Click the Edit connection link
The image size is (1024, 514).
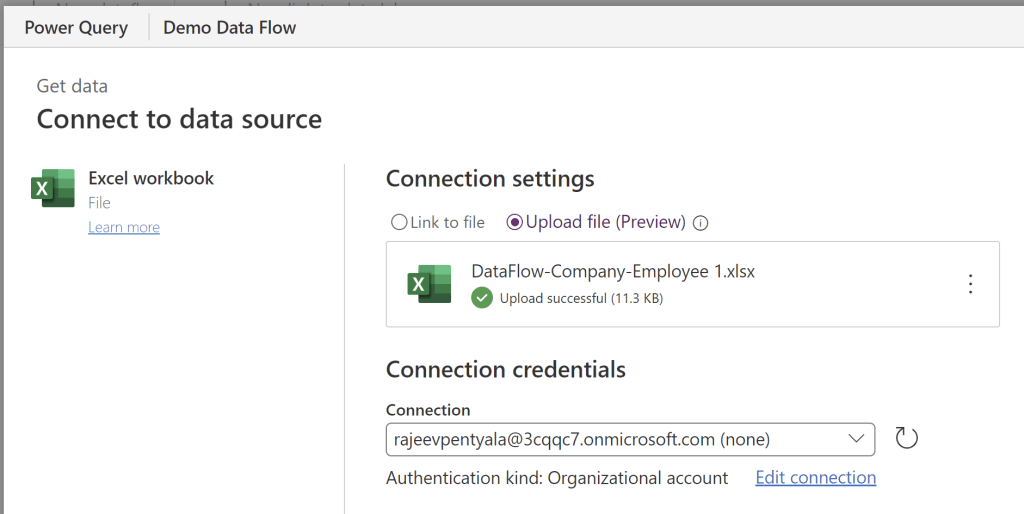pos(815,478)
